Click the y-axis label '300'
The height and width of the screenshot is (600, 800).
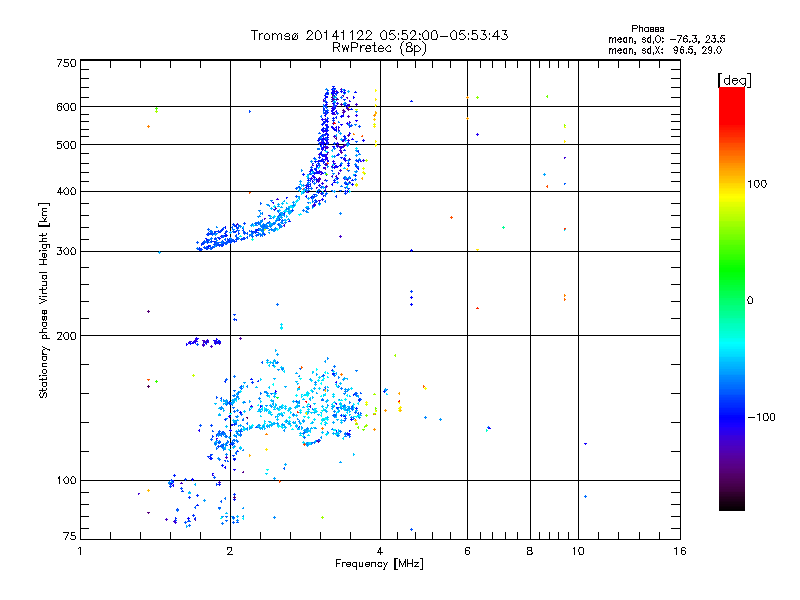tap(66, 252)
